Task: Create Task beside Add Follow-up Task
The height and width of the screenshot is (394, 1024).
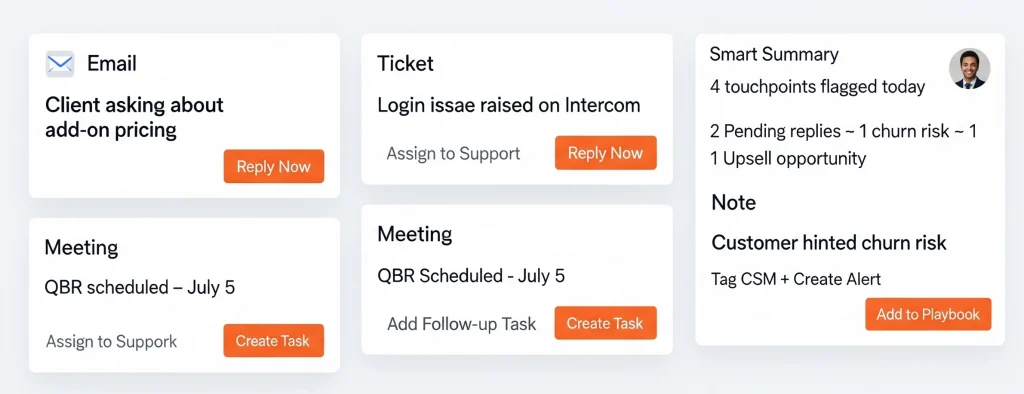Action: (x=605, y=323)
